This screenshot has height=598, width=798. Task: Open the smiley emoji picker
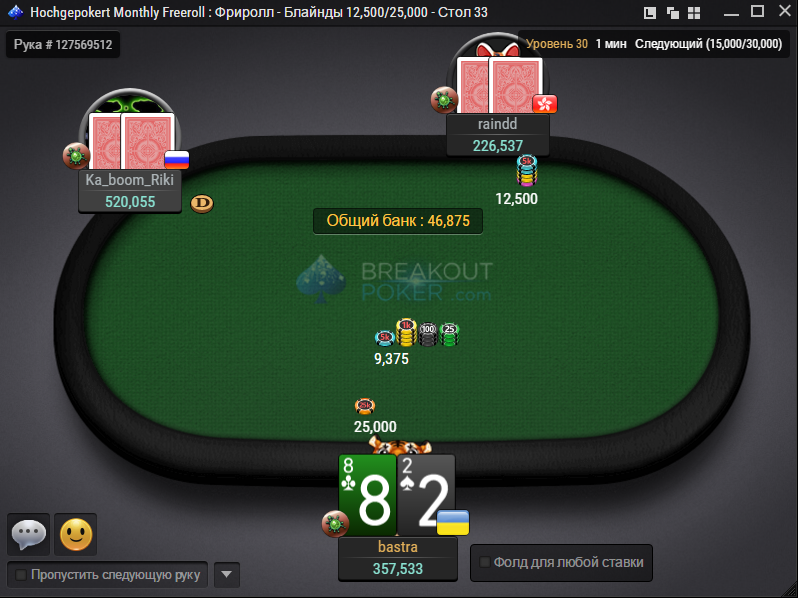[x=76, y=534]
